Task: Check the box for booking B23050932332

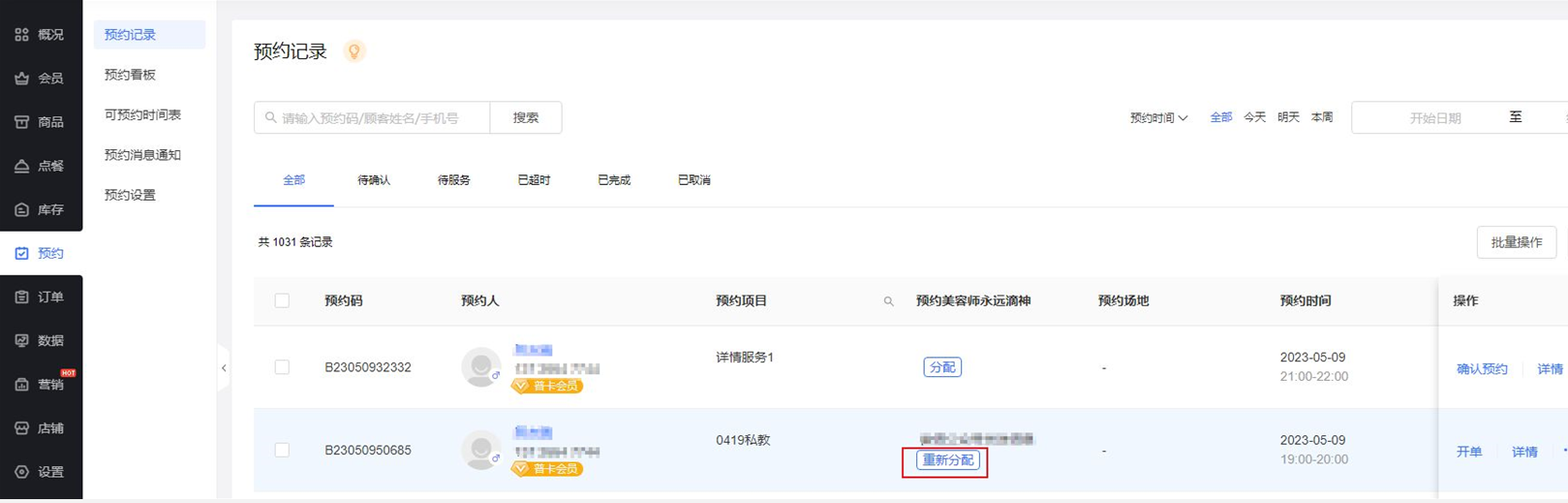Action: click(282, 367)
